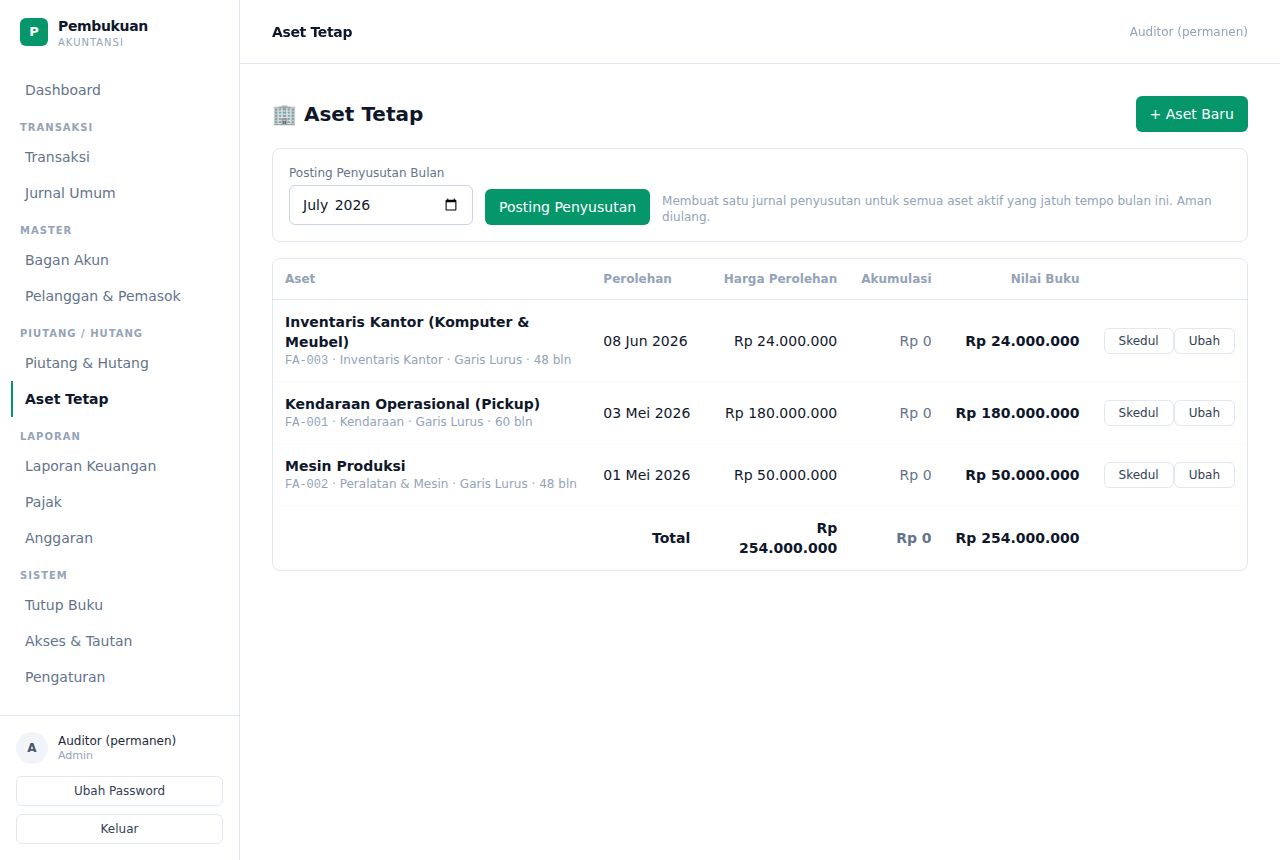Open Pelanggan & Pemasok menu item
The height and width of the screenshot is (860, 1280).
(120, 296)
